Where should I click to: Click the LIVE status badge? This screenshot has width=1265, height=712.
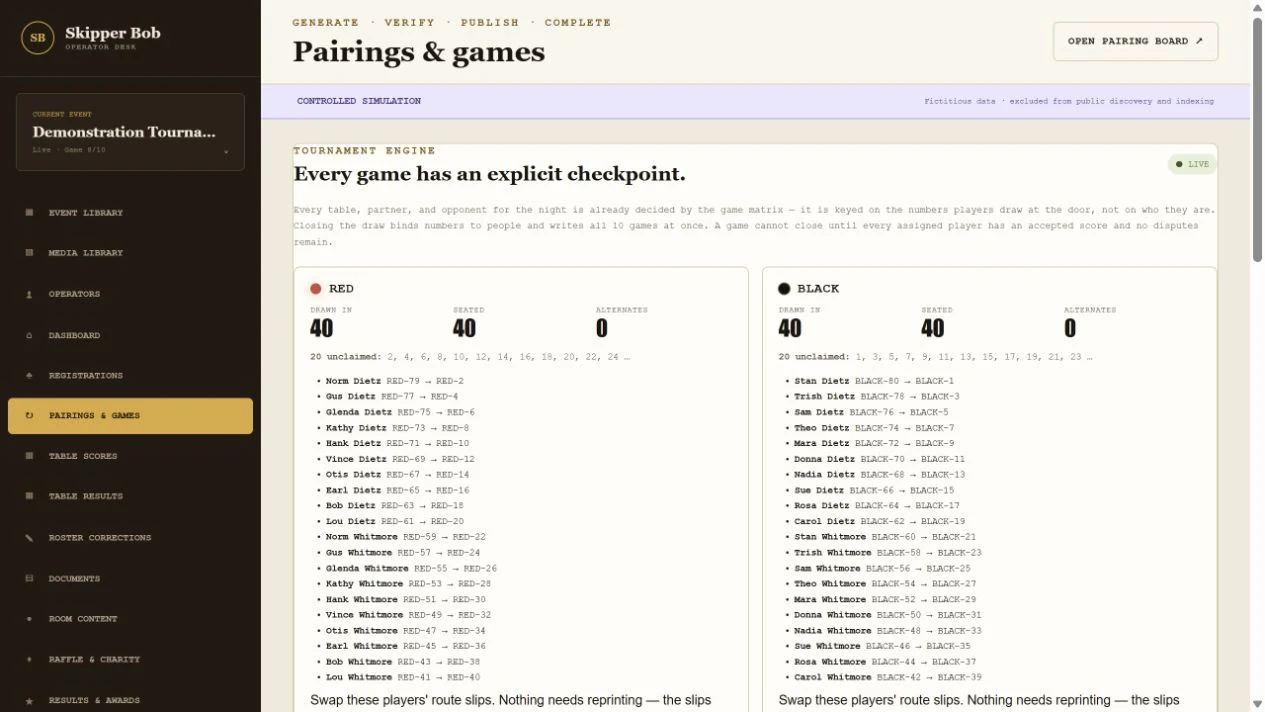[x=1192, y=164]
